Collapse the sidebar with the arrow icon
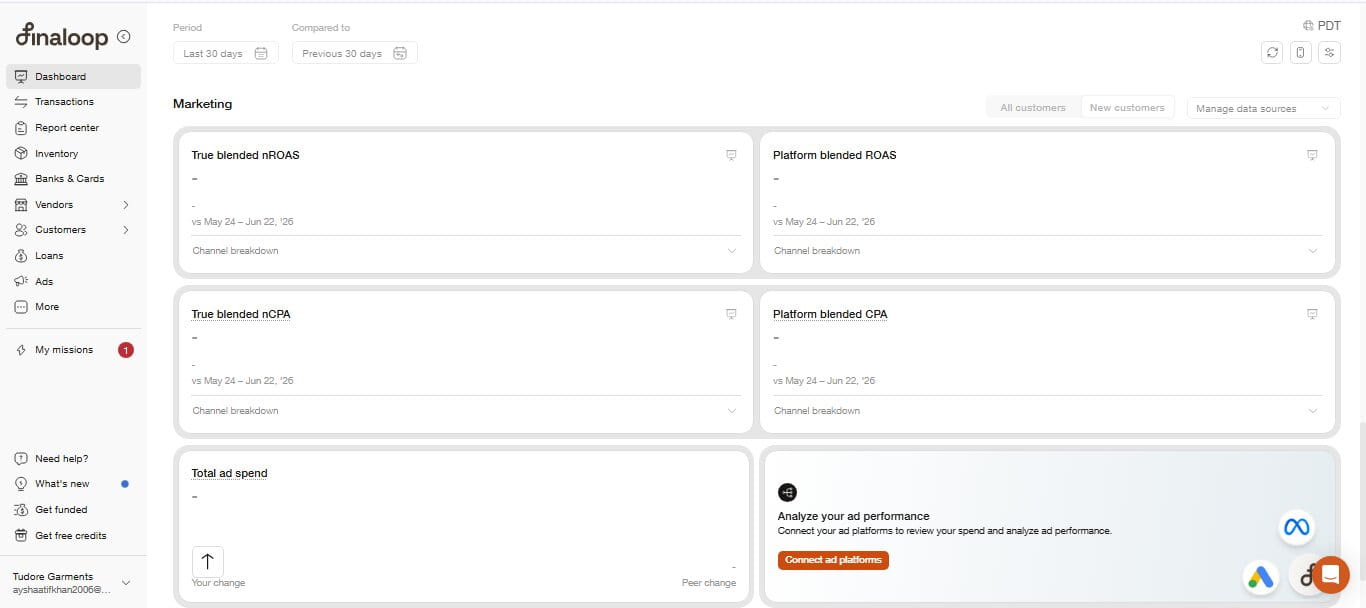The height and width of the screenshot is (608, 1366). pos(123,36)
